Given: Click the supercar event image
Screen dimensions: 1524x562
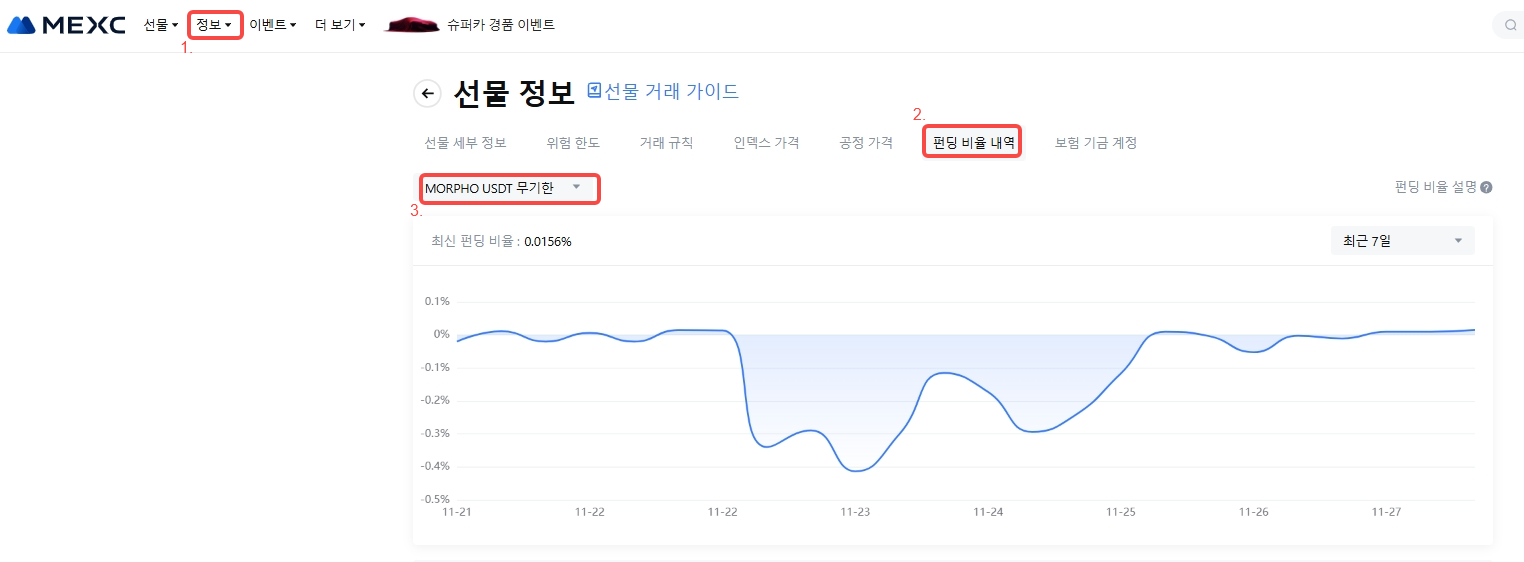Looking at the screenshot, I should [x=412, y=25].
